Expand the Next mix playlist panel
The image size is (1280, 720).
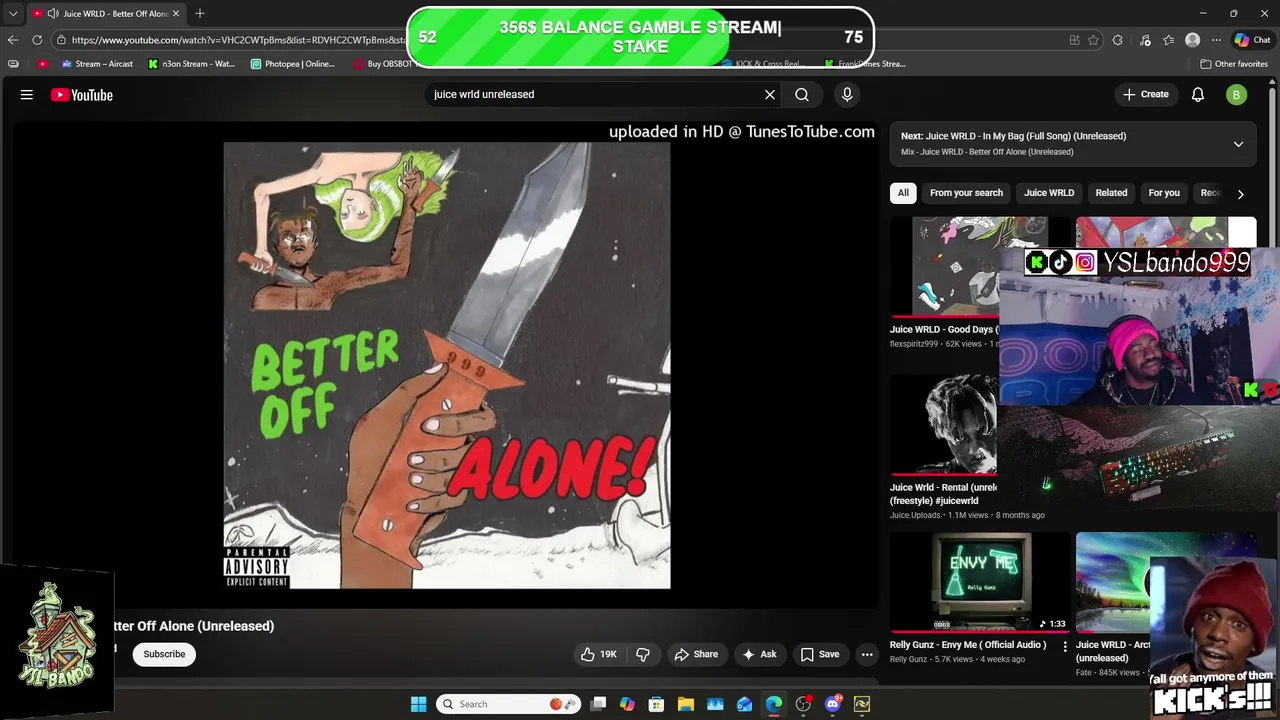1238,144
